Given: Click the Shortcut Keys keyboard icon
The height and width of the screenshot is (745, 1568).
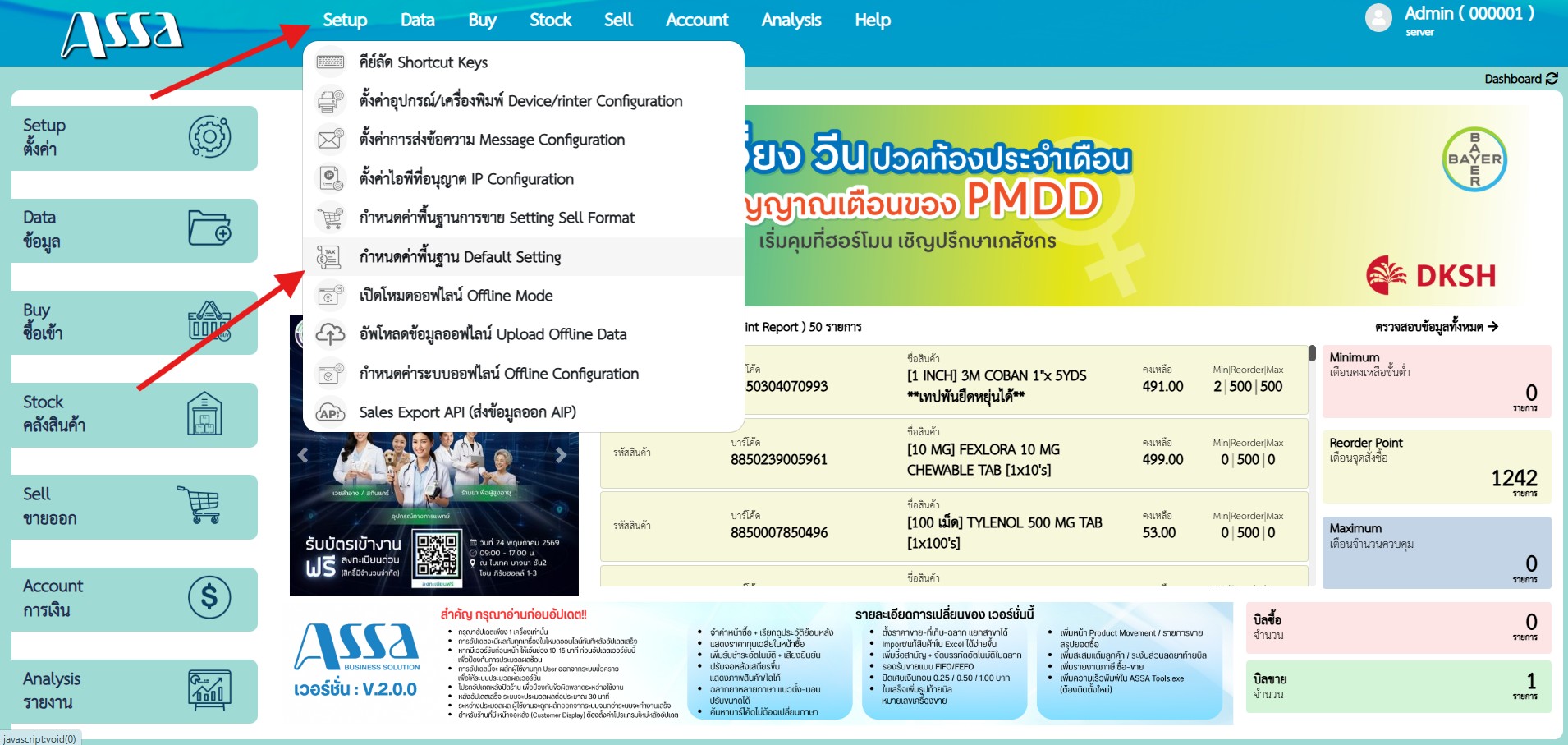Looking at the screenshot, I should pos(330,62).
